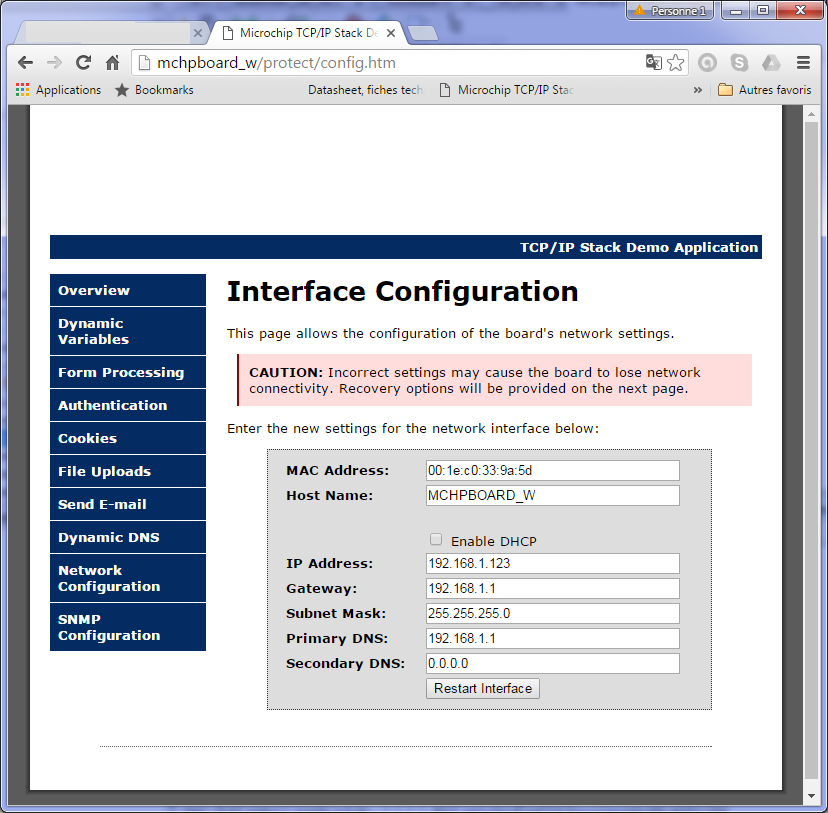Go back to the previous page
828x813 pixels.
tap(25, 63)
